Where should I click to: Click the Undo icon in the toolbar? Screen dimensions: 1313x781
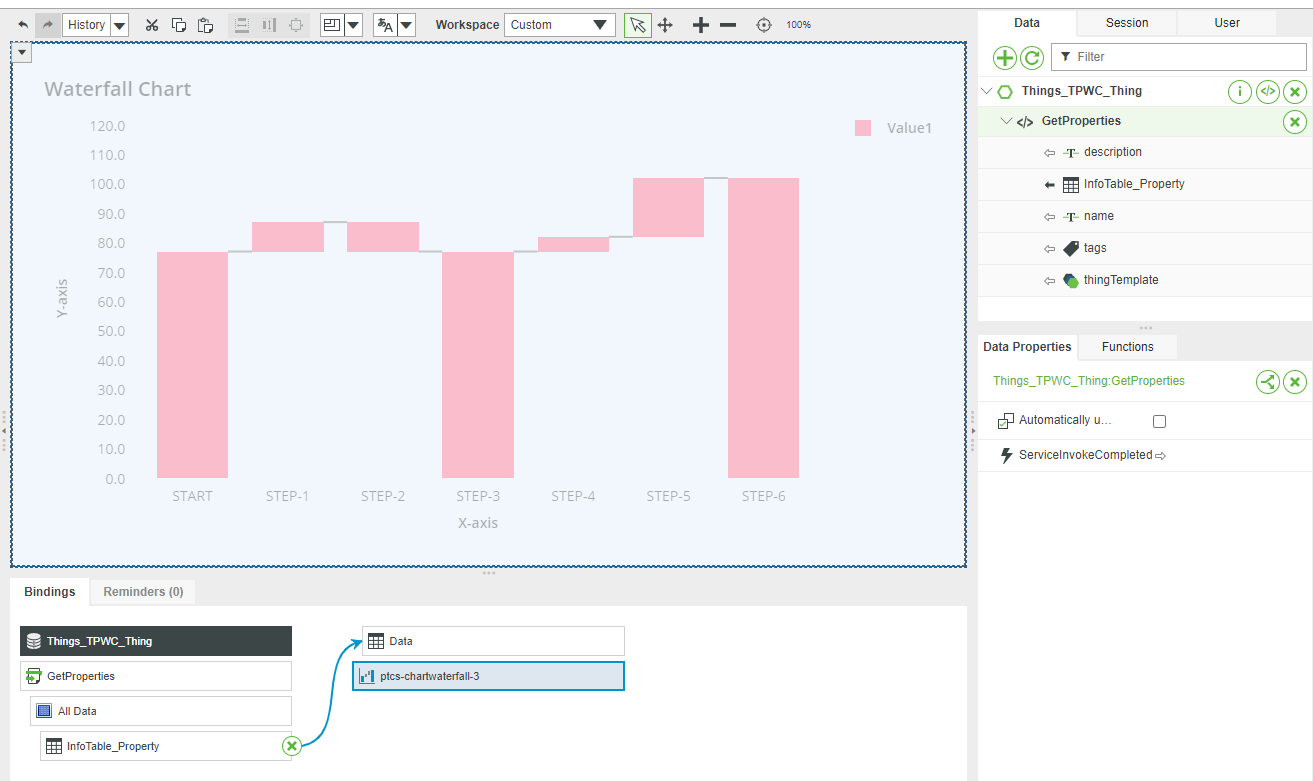coord(22,24)
